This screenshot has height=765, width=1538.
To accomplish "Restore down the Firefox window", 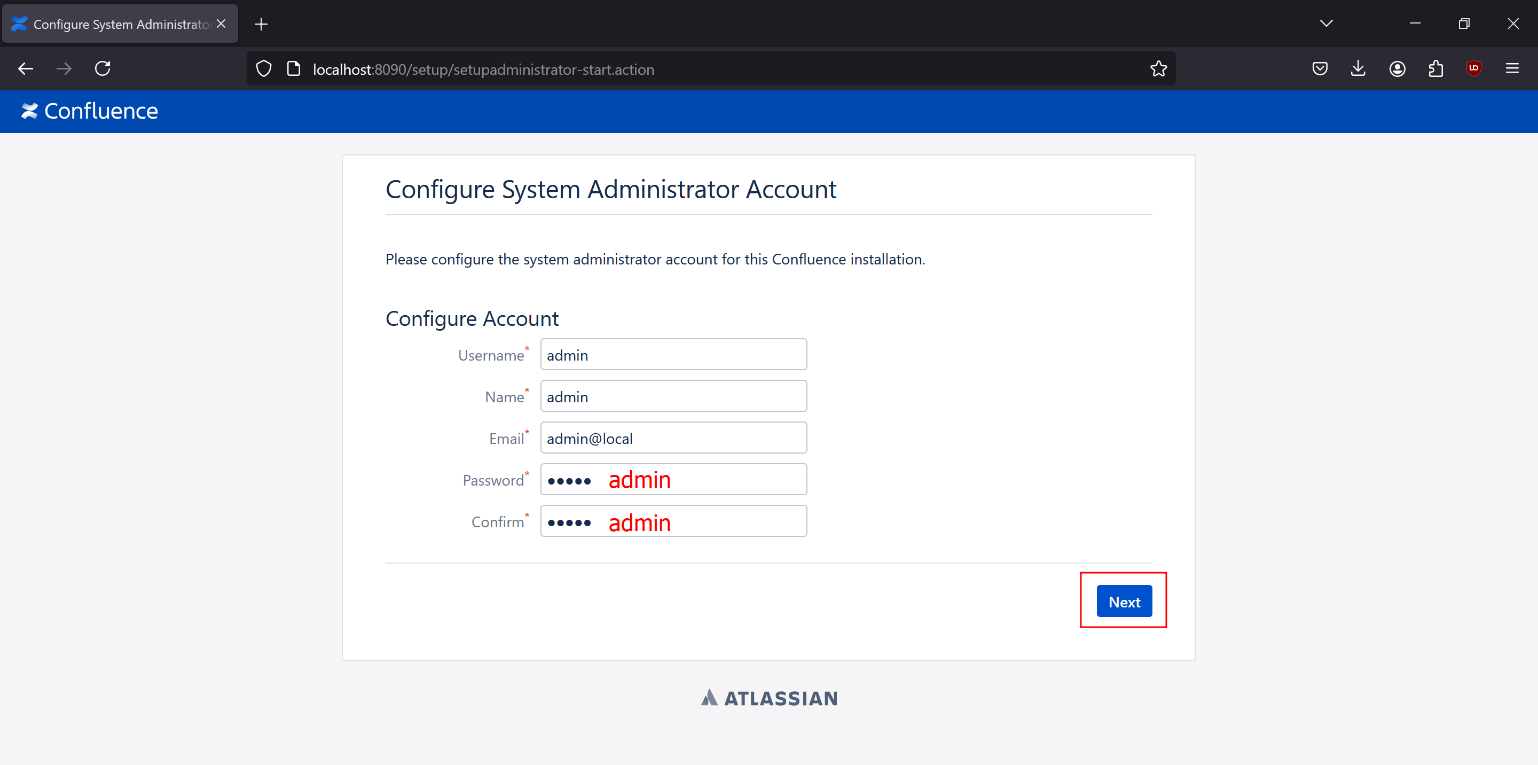I will [1464, 23].
